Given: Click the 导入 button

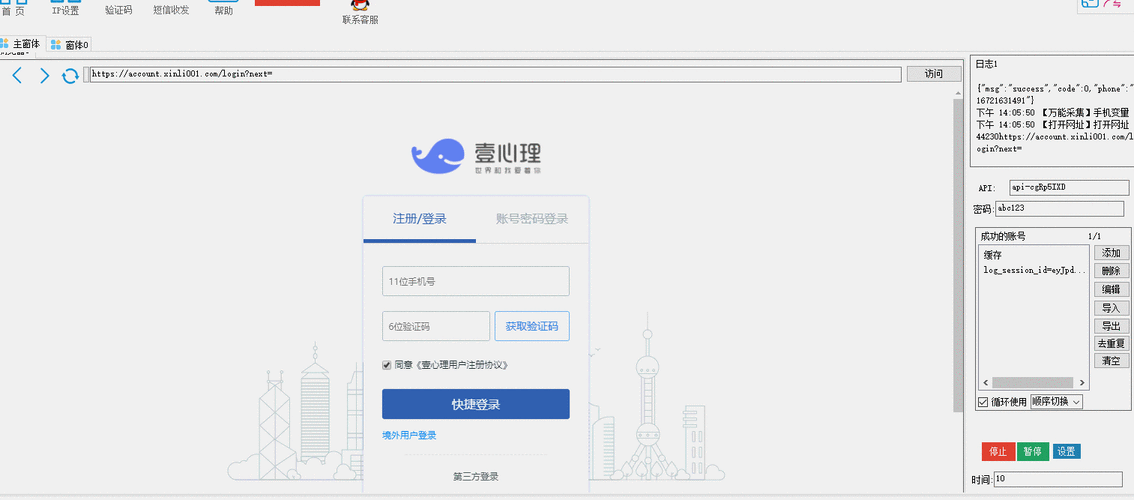Looking at the screenshot, I should [1111, 308].
